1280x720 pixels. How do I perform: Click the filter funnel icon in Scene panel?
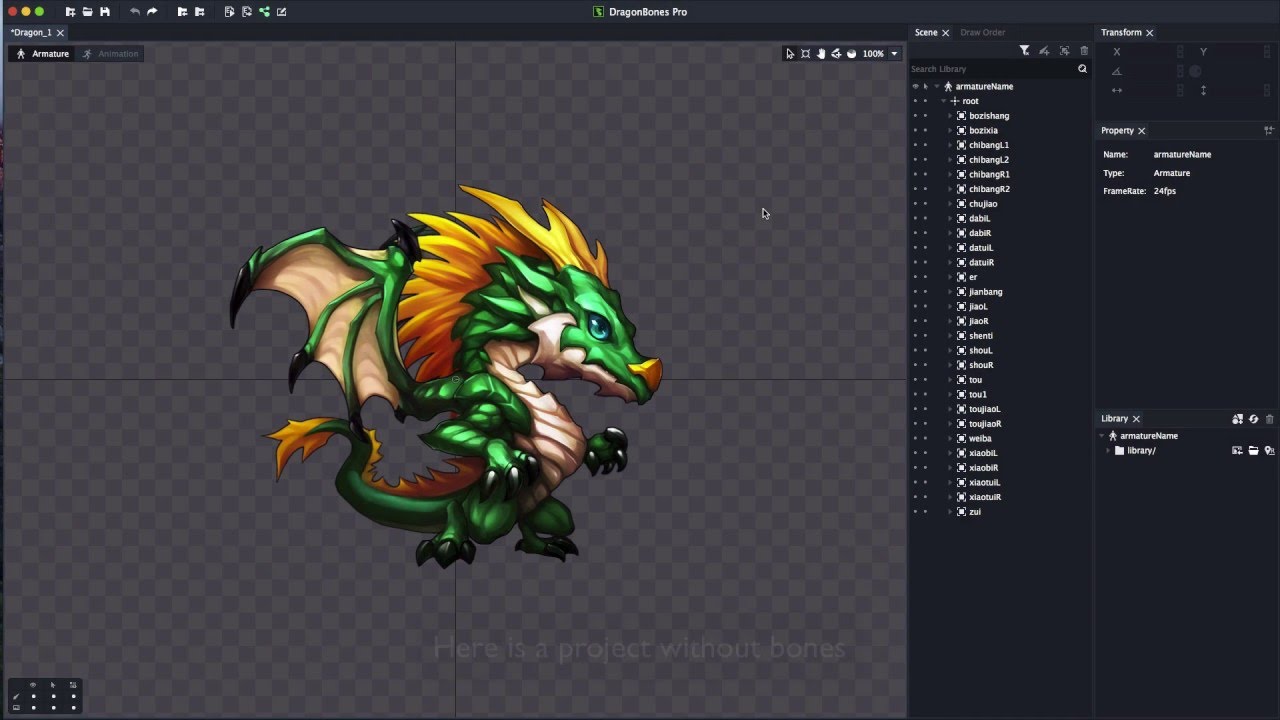point(1024,50)
